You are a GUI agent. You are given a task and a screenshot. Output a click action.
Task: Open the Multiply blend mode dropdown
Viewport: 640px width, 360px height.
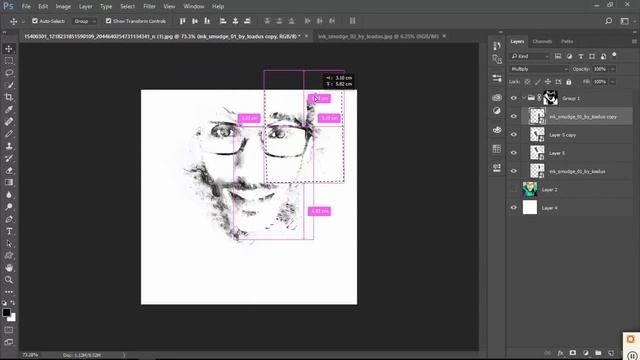(538, 69)
